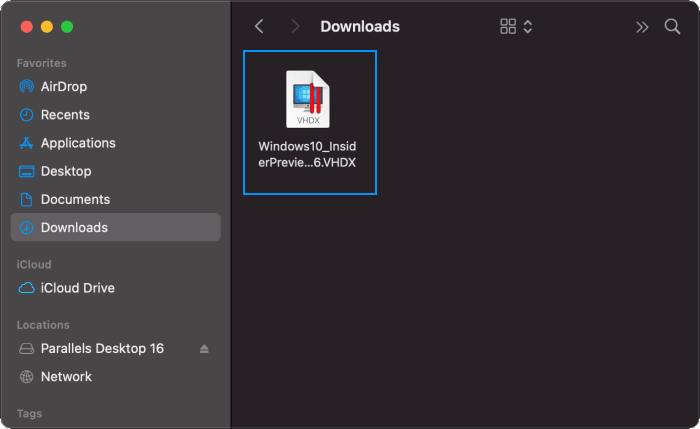Viewport: 700px width, 429px height.
Task: Select Downloads in the Favorites sidebar
Action: pyautogui.click(x=74, y=227)
